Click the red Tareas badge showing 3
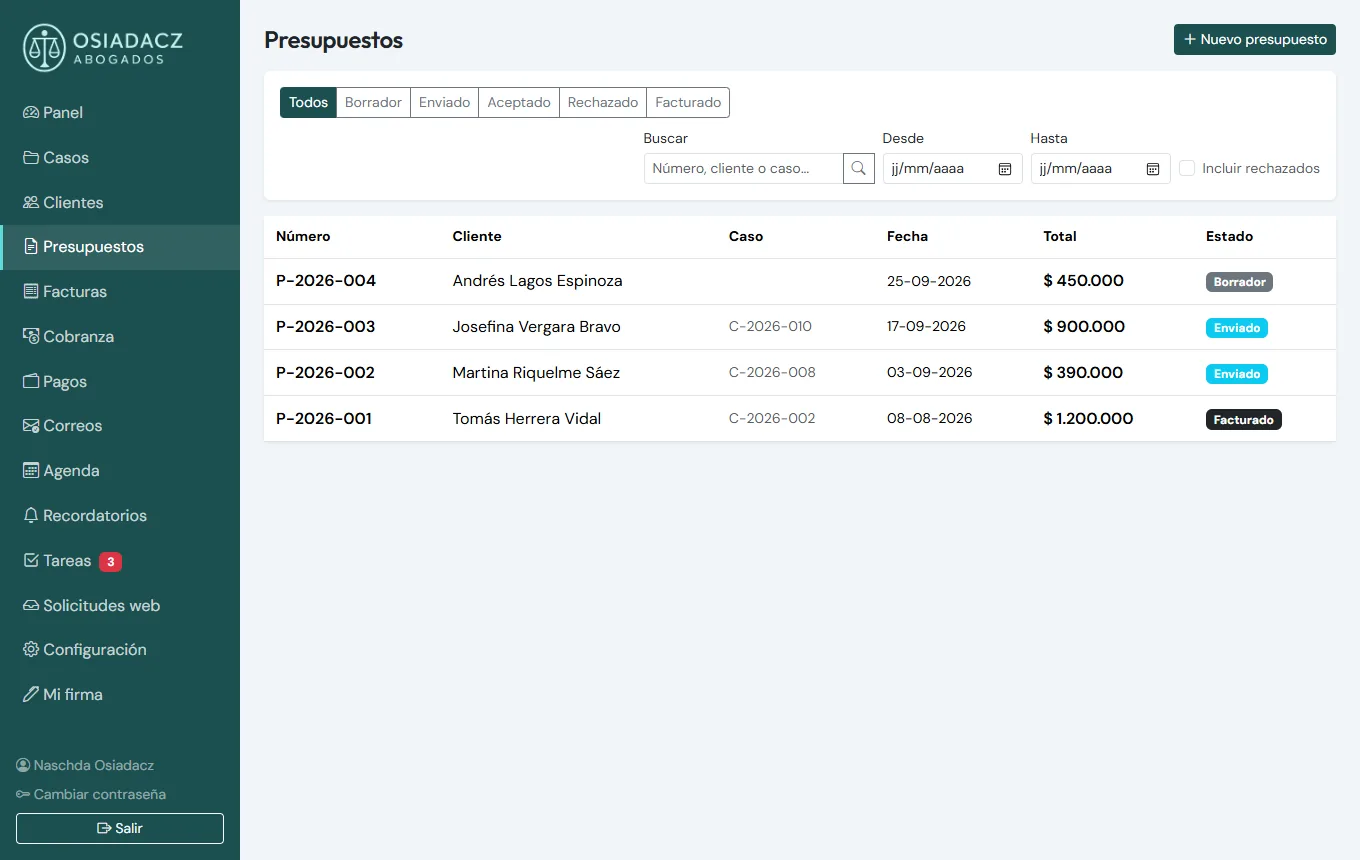 pyautogui.click(x=110, y=562)
